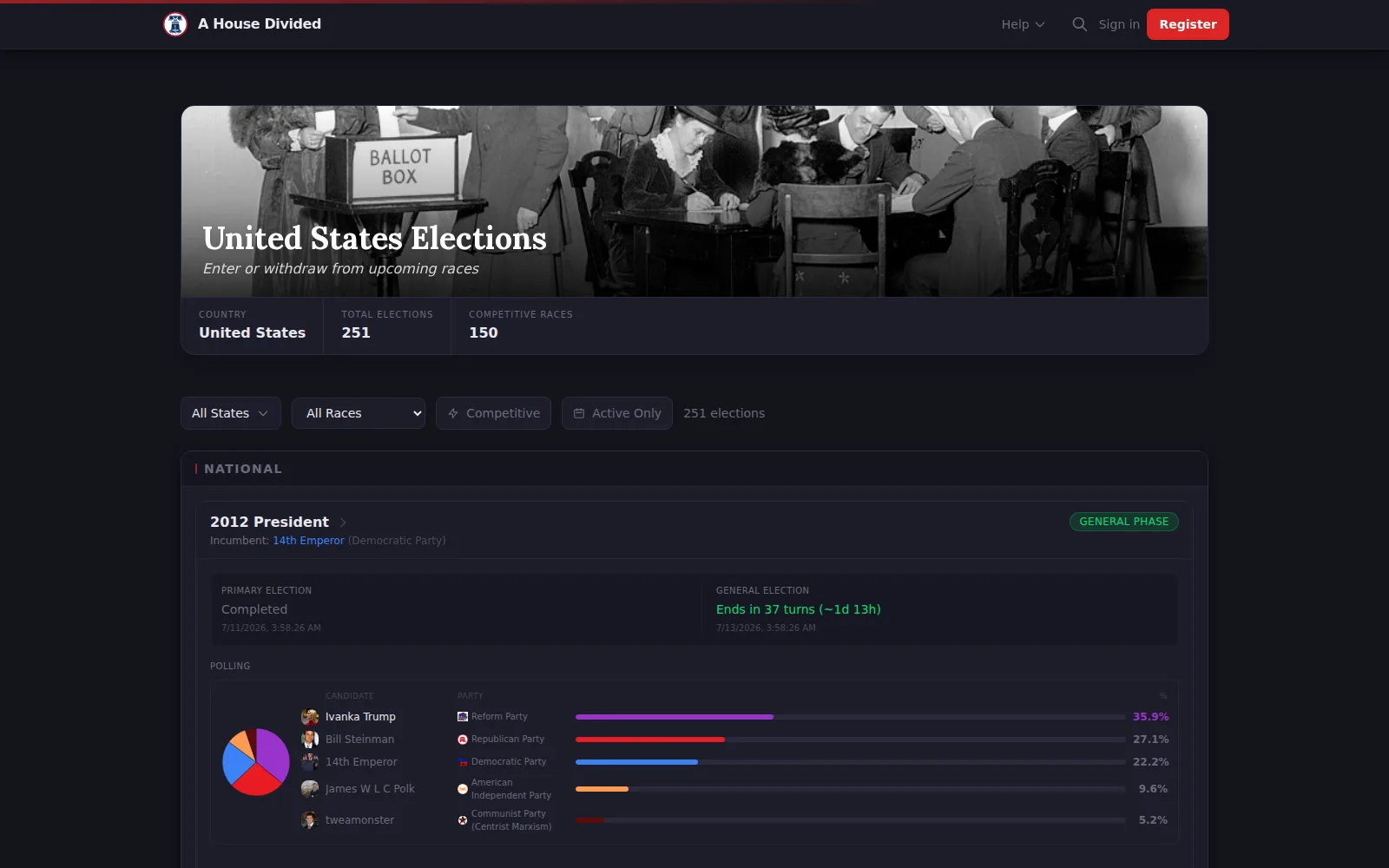1389x868 pixels.
Task: Click the Sign in link
Action: 1119,24
